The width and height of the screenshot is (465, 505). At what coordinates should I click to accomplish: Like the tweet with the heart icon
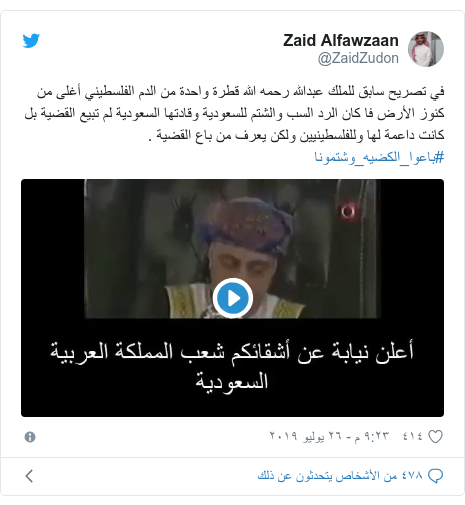tap(435, 437)
